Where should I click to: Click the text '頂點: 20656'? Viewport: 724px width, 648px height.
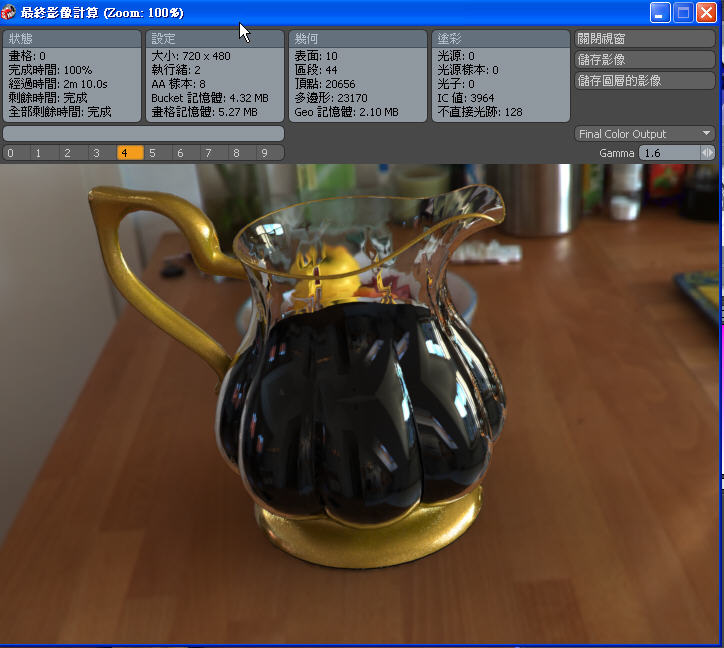pyautogui.click(x=325, y=84)
